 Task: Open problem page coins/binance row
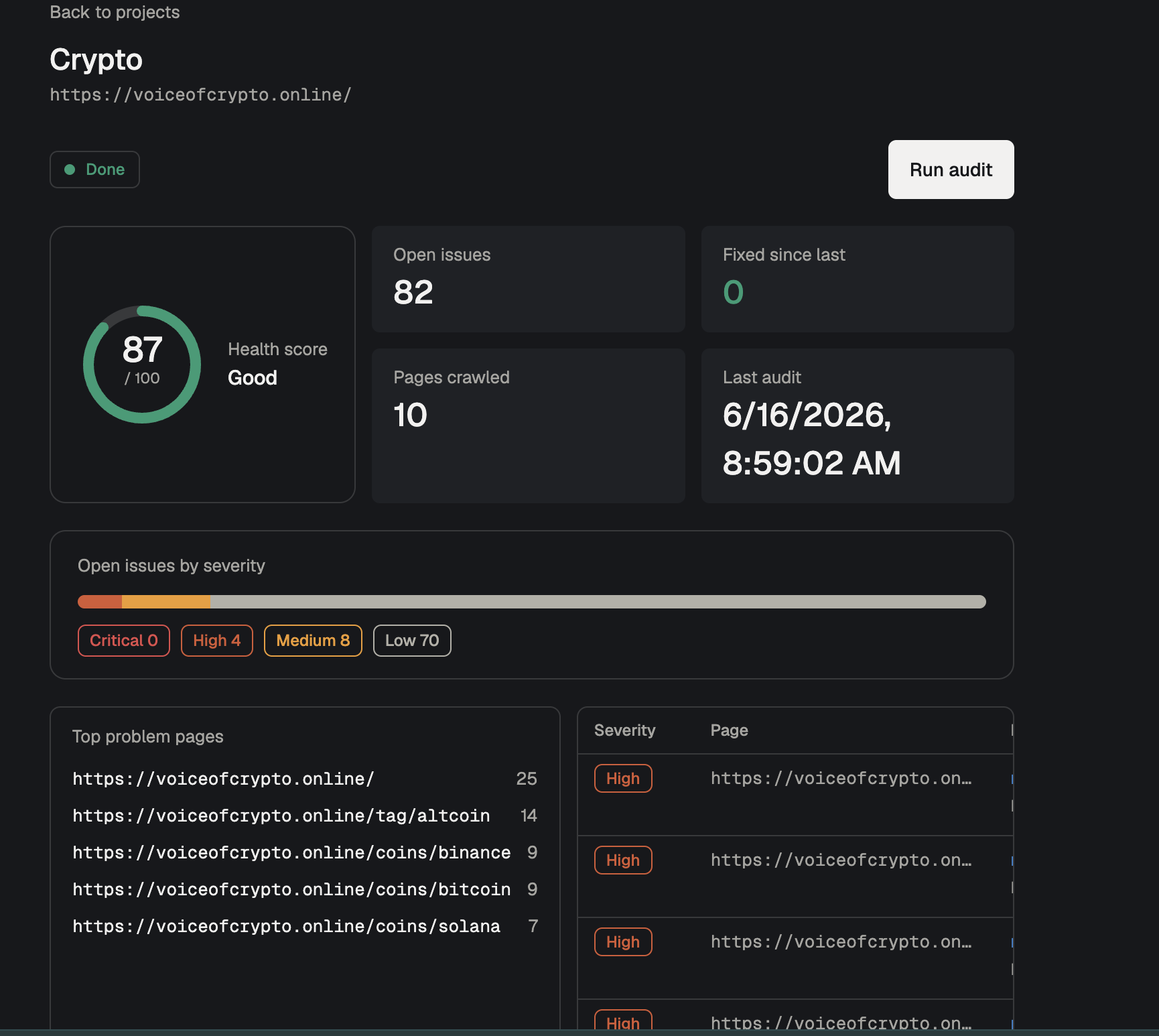(305, 852)
